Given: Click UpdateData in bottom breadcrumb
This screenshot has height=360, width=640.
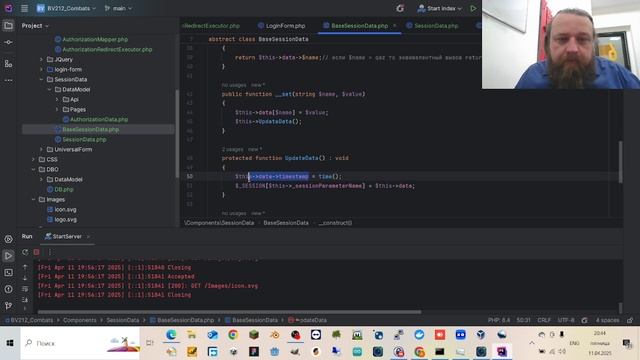Looking at the screenshot, I should [307, 320].
